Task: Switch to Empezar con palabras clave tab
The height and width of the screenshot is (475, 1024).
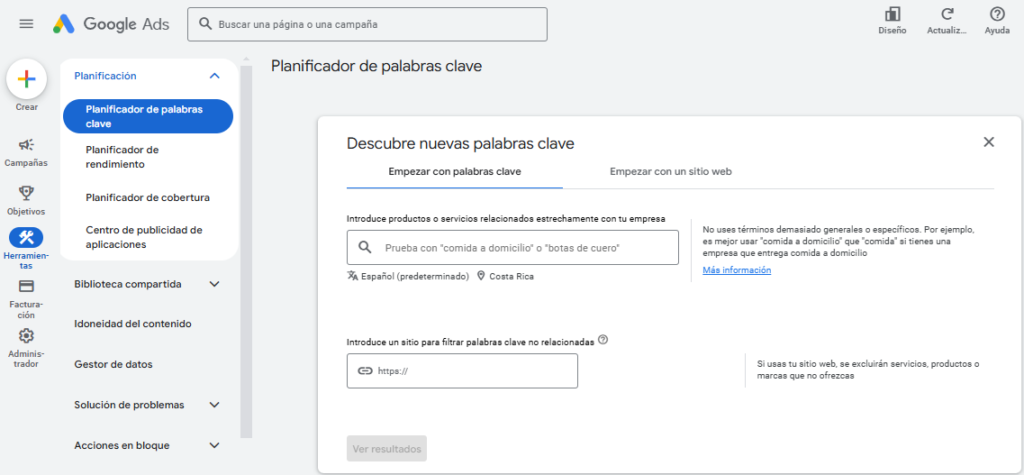Action: [x=455, y=172]
